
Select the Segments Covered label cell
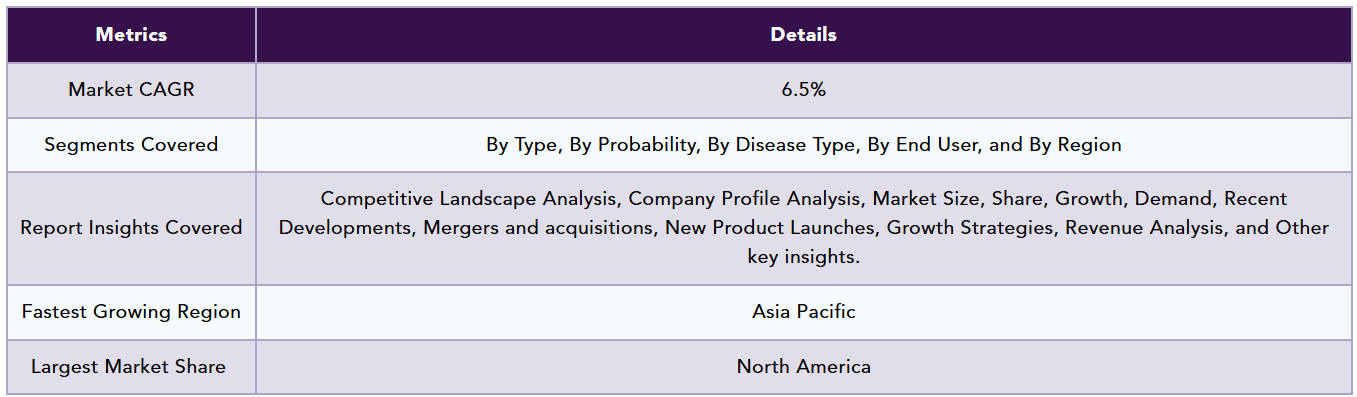tap(131, 145)
